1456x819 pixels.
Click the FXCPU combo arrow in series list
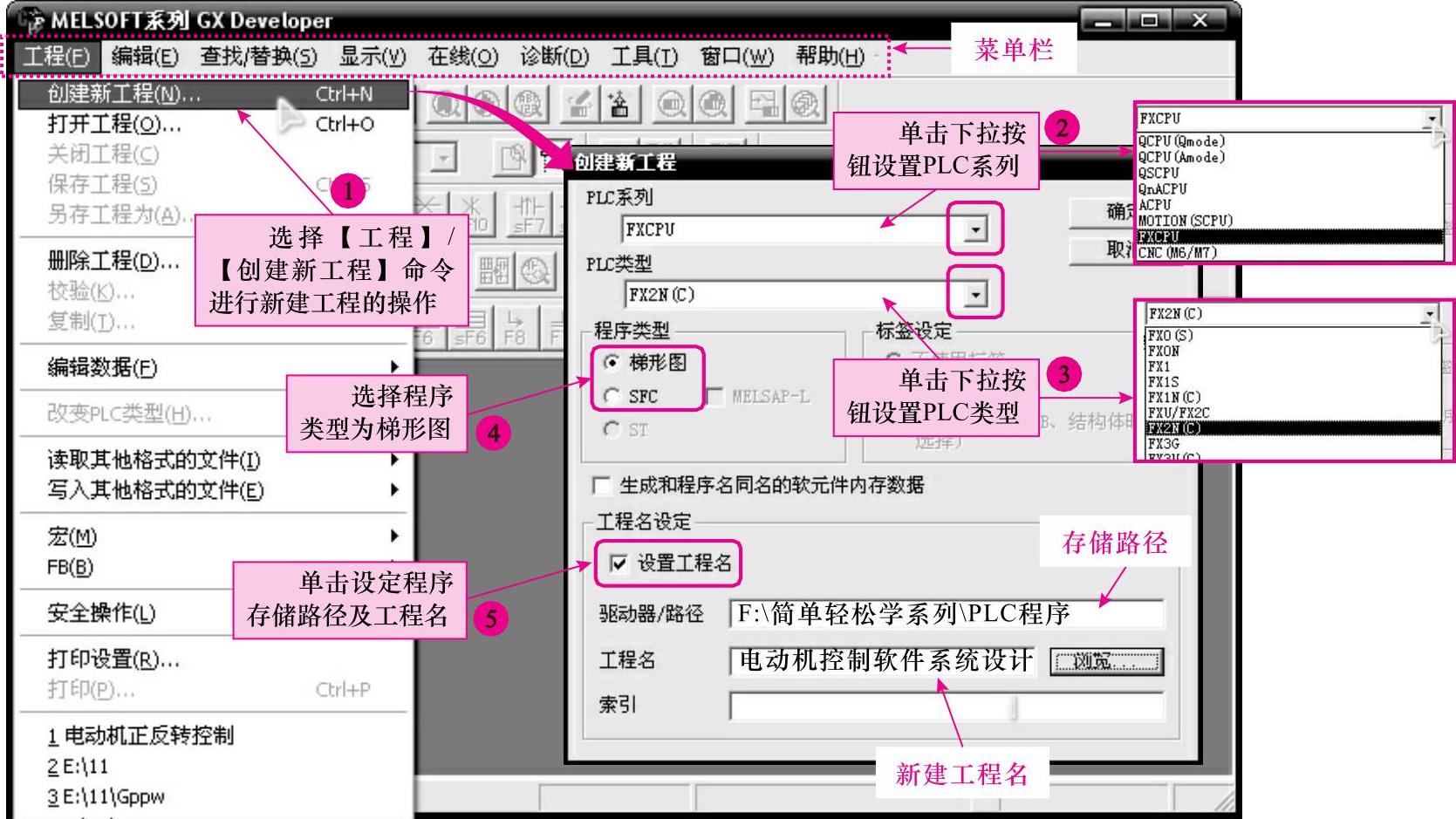pos(1431,119)
